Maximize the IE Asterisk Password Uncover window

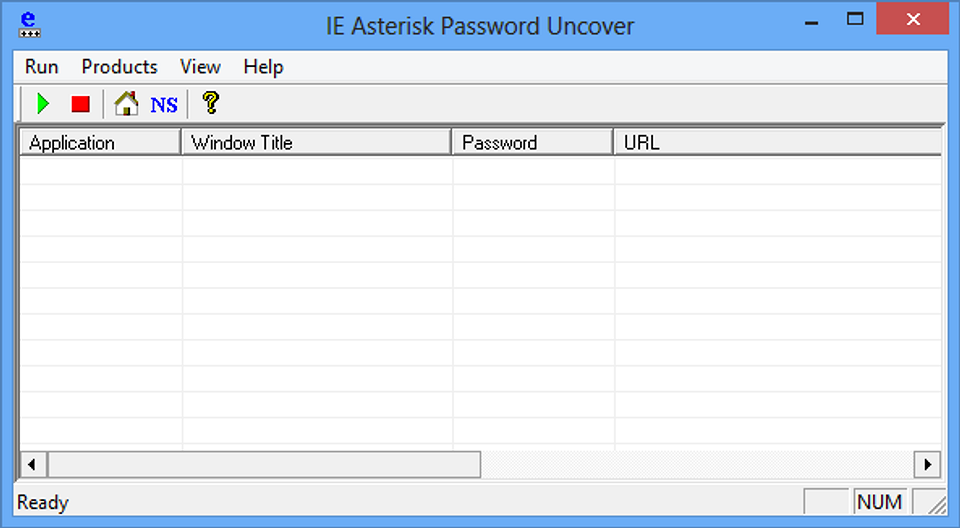[855, 20]
